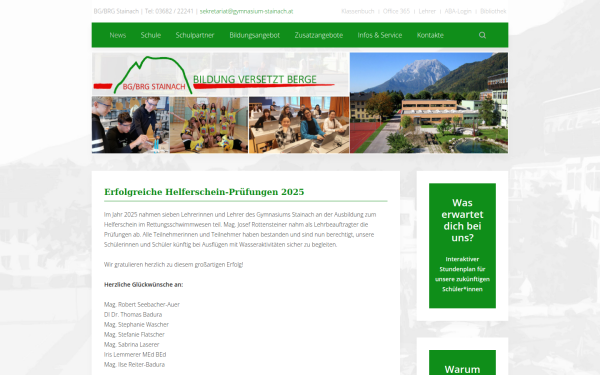Open the Klassenbuch link
600x375 pixels.
pos(357,11)
